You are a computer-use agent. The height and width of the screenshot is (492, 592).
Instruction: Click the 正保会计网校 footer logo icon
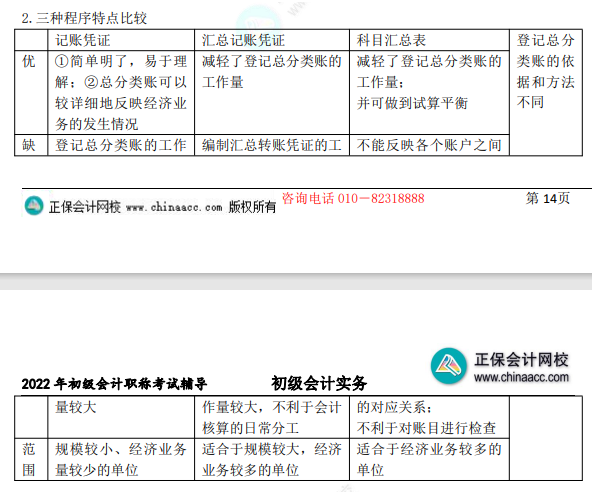[x=34, y=206]
